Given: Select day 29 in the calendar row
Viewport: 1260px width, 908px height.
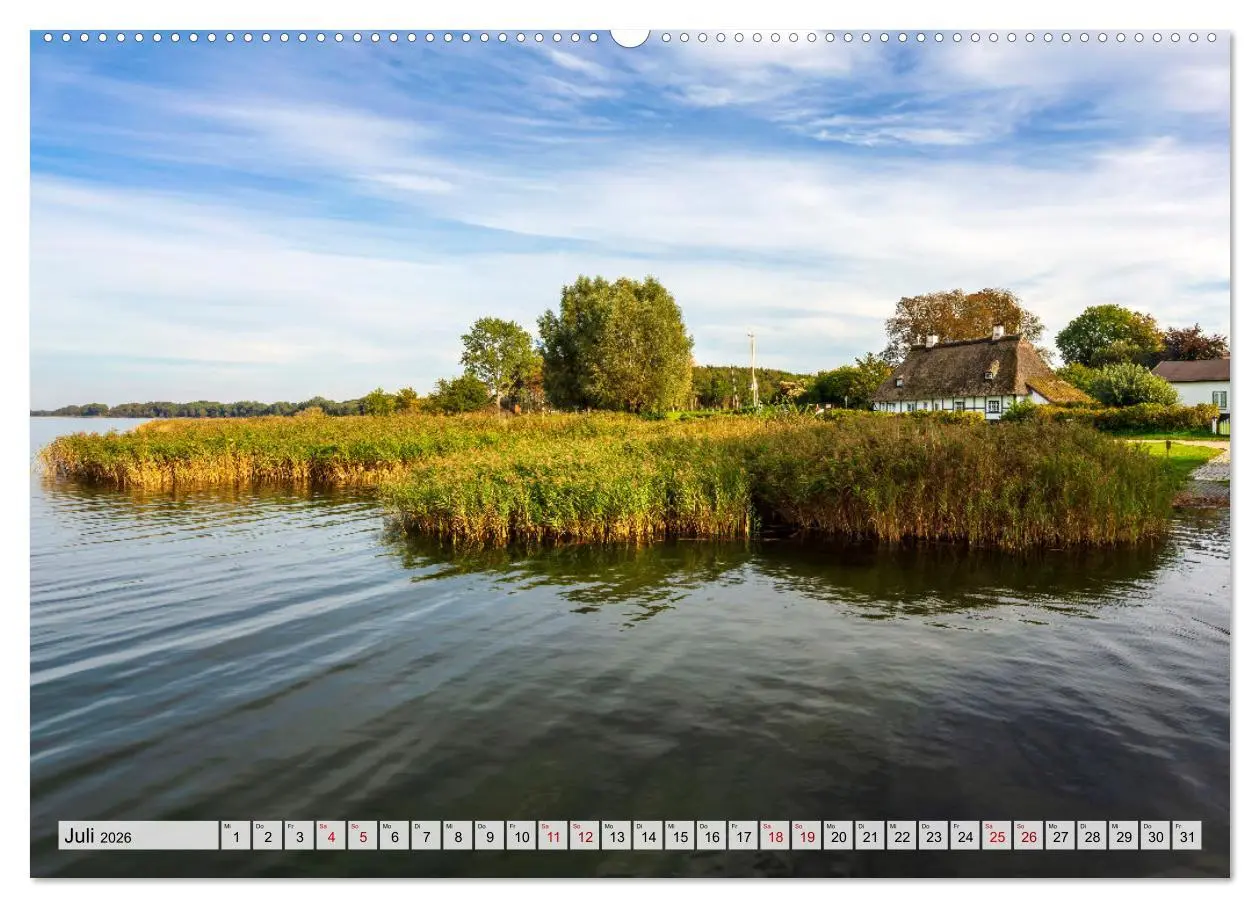Looking at the screenshot, I should (x=1123, y=836).
